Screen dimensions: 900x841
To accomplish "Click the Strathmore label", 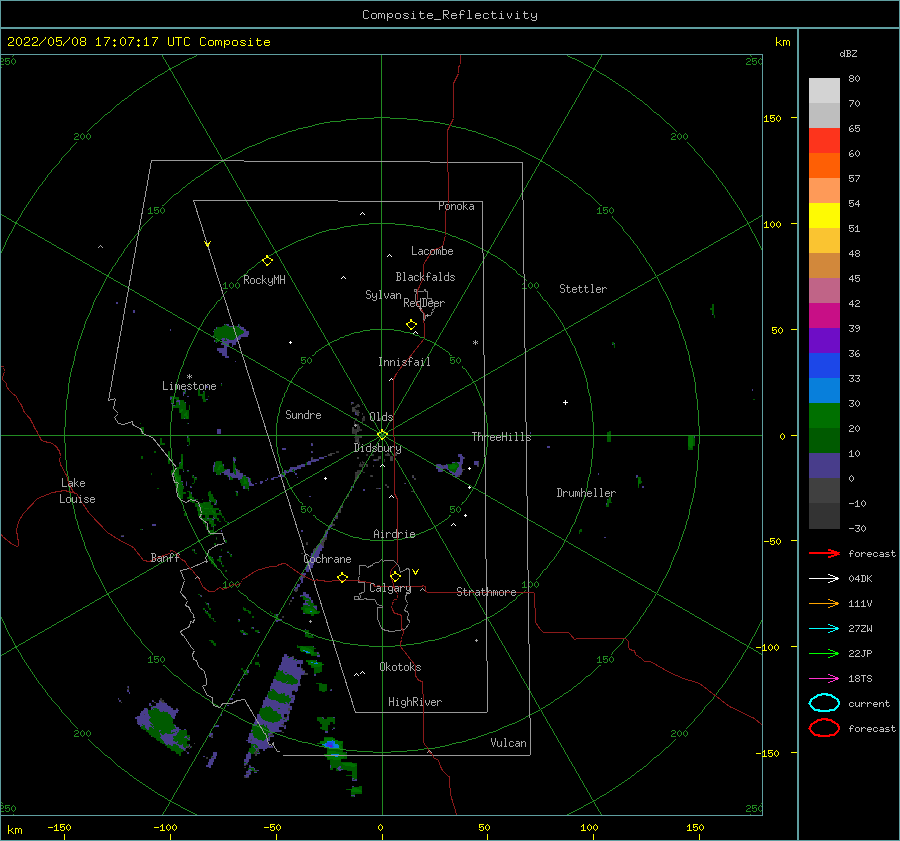I will point(486,592).
